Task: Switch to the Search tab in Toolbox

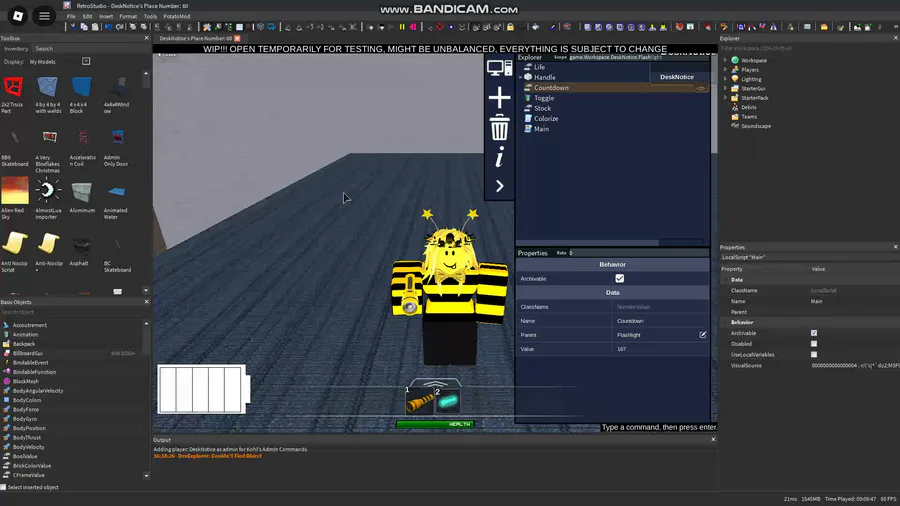Action: 44,49
